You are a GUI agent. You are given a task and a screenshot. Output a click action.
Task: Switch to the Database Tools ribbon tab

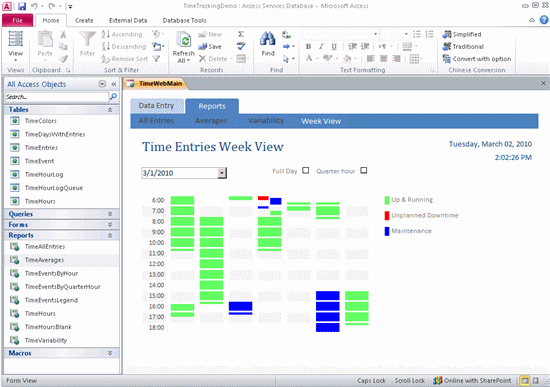click(x=185, y=20)
